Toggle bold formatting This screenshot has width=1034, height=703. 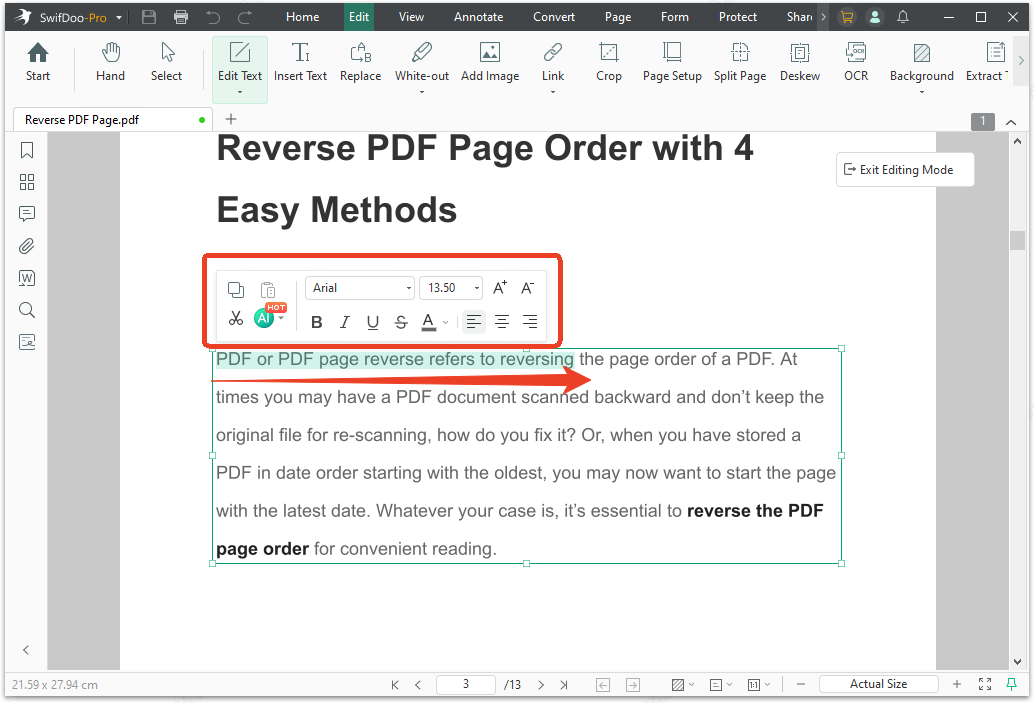(317, 322)
